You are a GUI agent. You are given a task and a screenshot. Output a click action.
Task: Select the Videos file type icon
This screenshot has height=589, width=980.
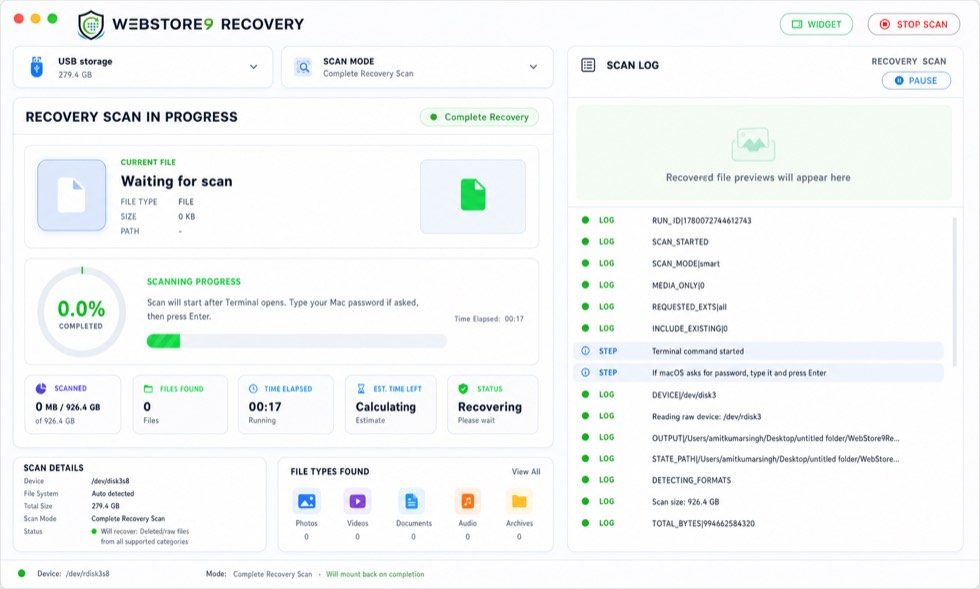click(358, 501)
